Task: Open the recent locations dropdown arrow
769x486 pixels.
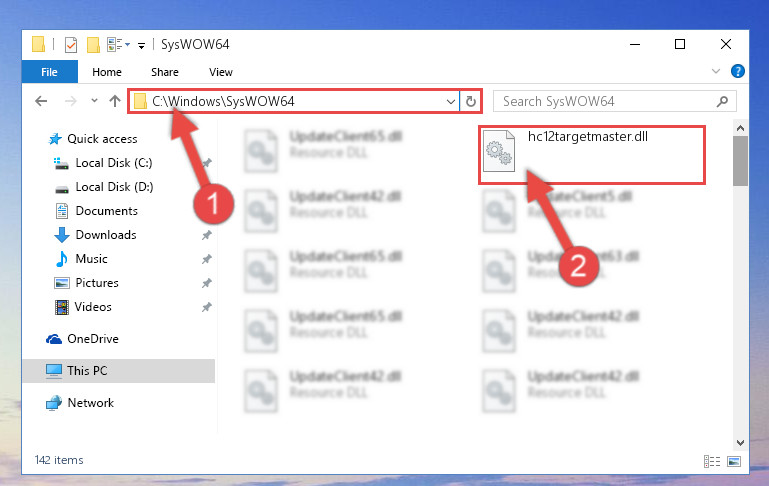Action: [x=94, y=101]
